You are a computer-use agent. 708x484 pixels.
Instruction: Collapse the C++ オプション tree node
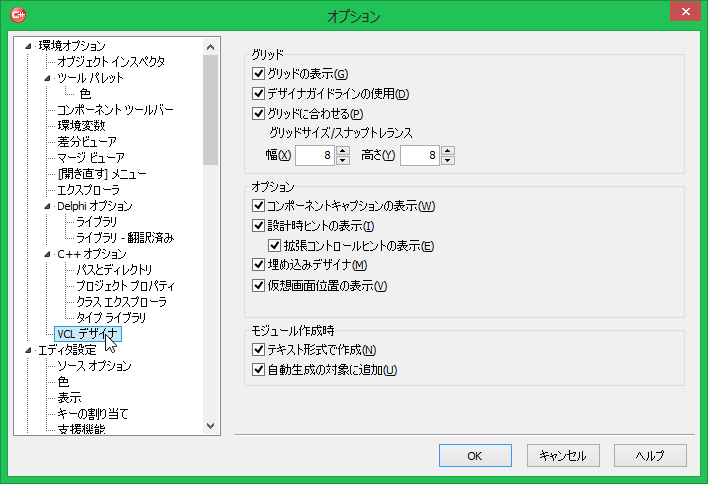(47, 254)
